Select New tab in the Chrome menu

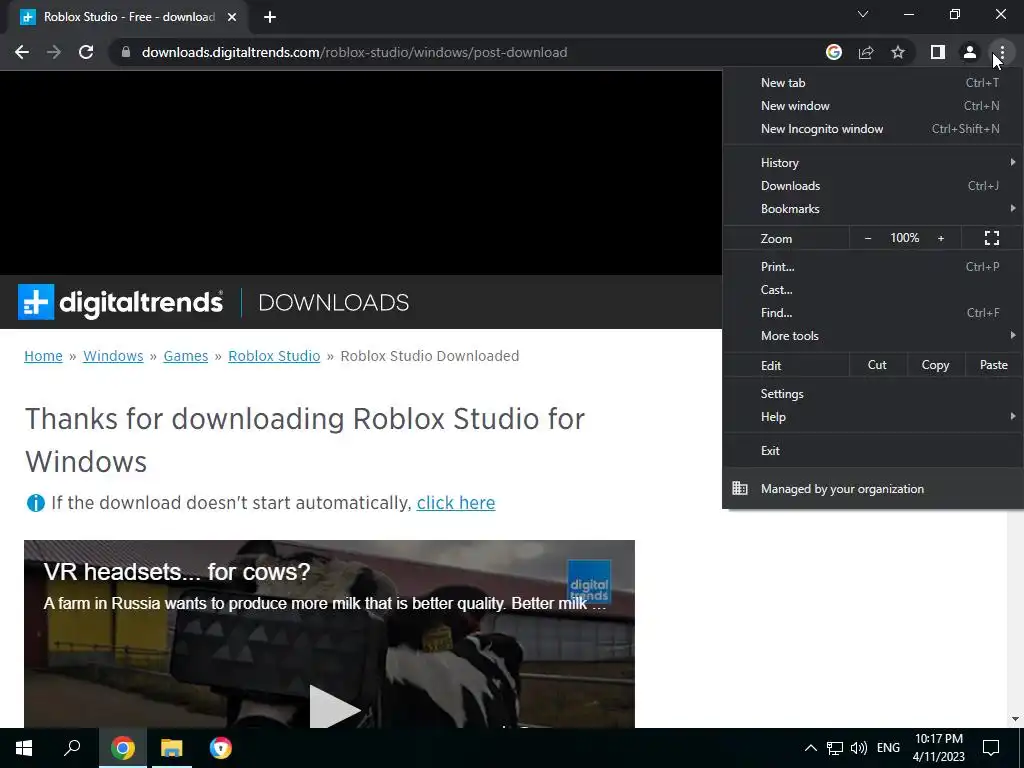click(873, 83)
